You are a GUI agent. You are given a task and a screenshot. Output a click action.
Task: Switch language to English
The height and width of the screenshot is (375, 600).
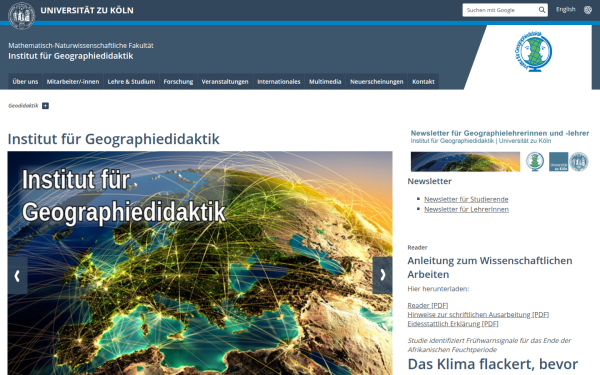point(566,10)
